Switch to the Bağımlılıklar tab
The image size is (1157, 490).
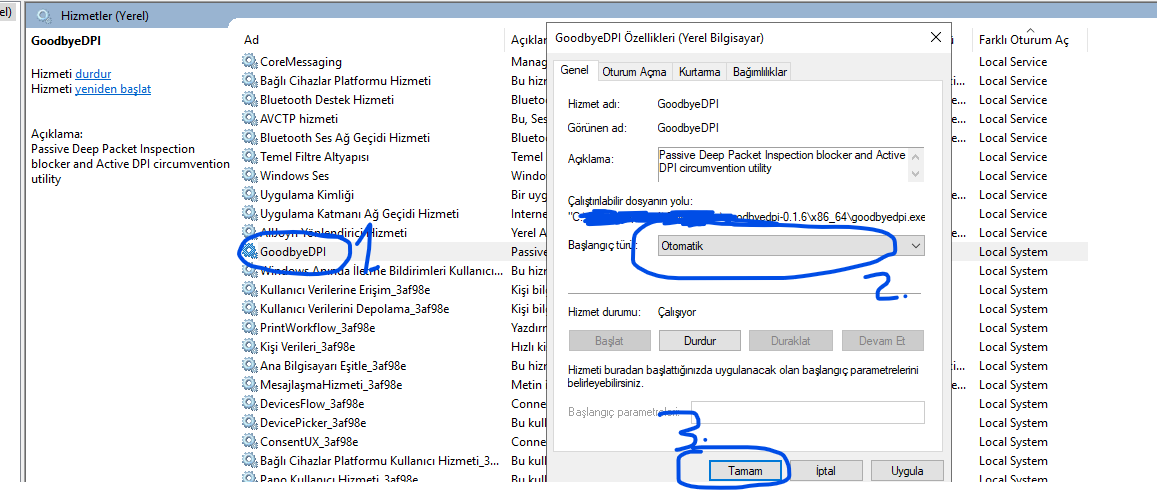tap(759, 72)
